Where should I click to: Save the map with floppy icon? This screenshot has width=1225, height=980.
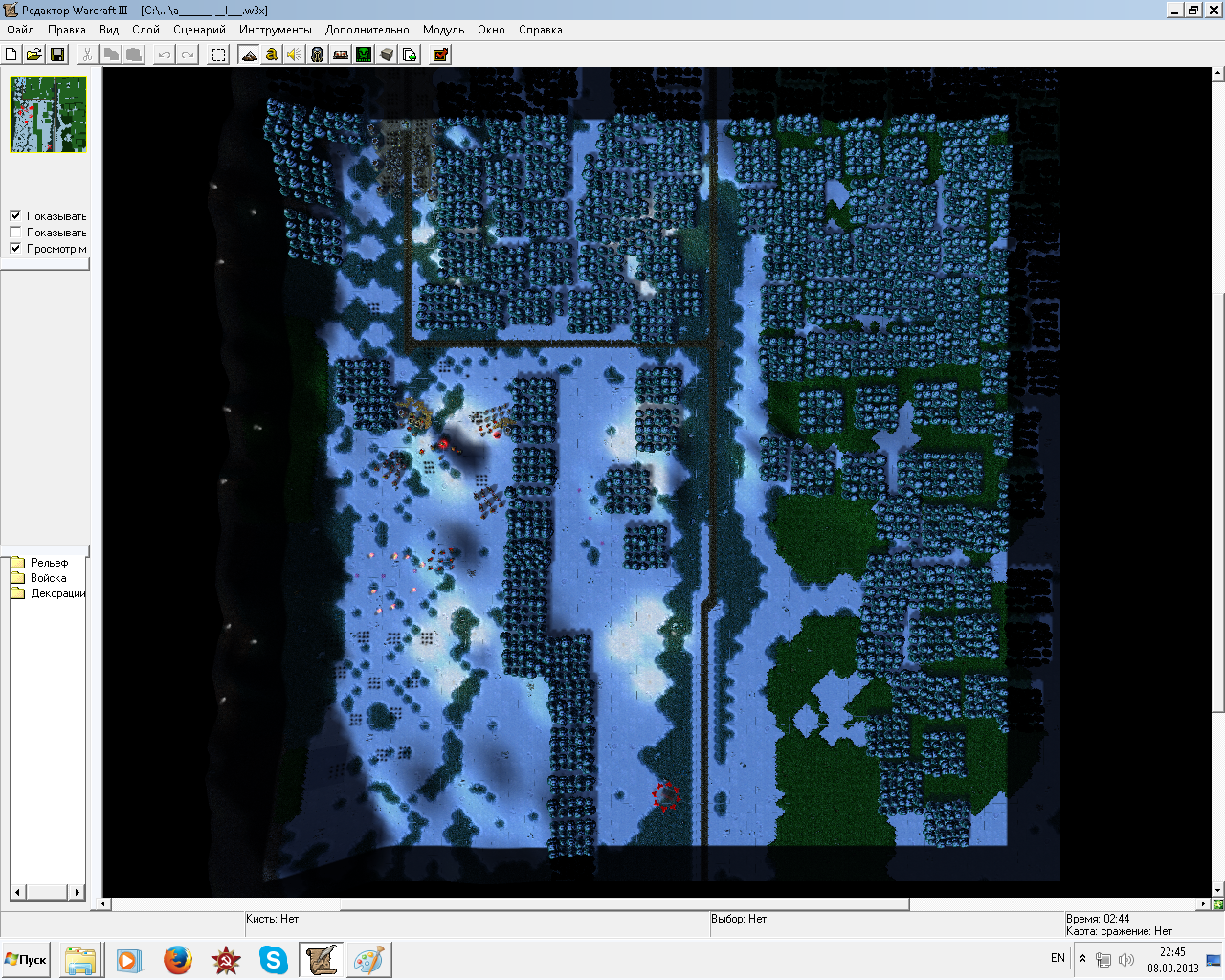[57, 55]
